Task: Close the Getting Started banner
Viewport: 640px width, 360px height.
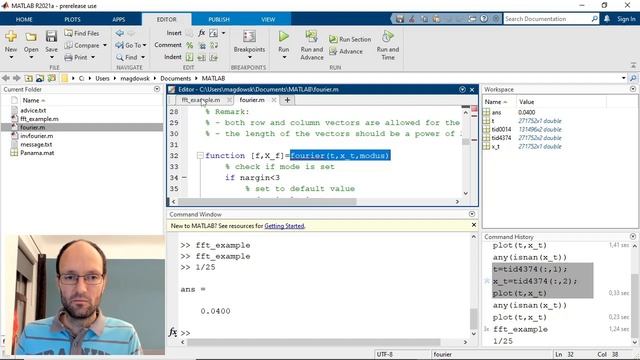Action: (x=473, y=225)
